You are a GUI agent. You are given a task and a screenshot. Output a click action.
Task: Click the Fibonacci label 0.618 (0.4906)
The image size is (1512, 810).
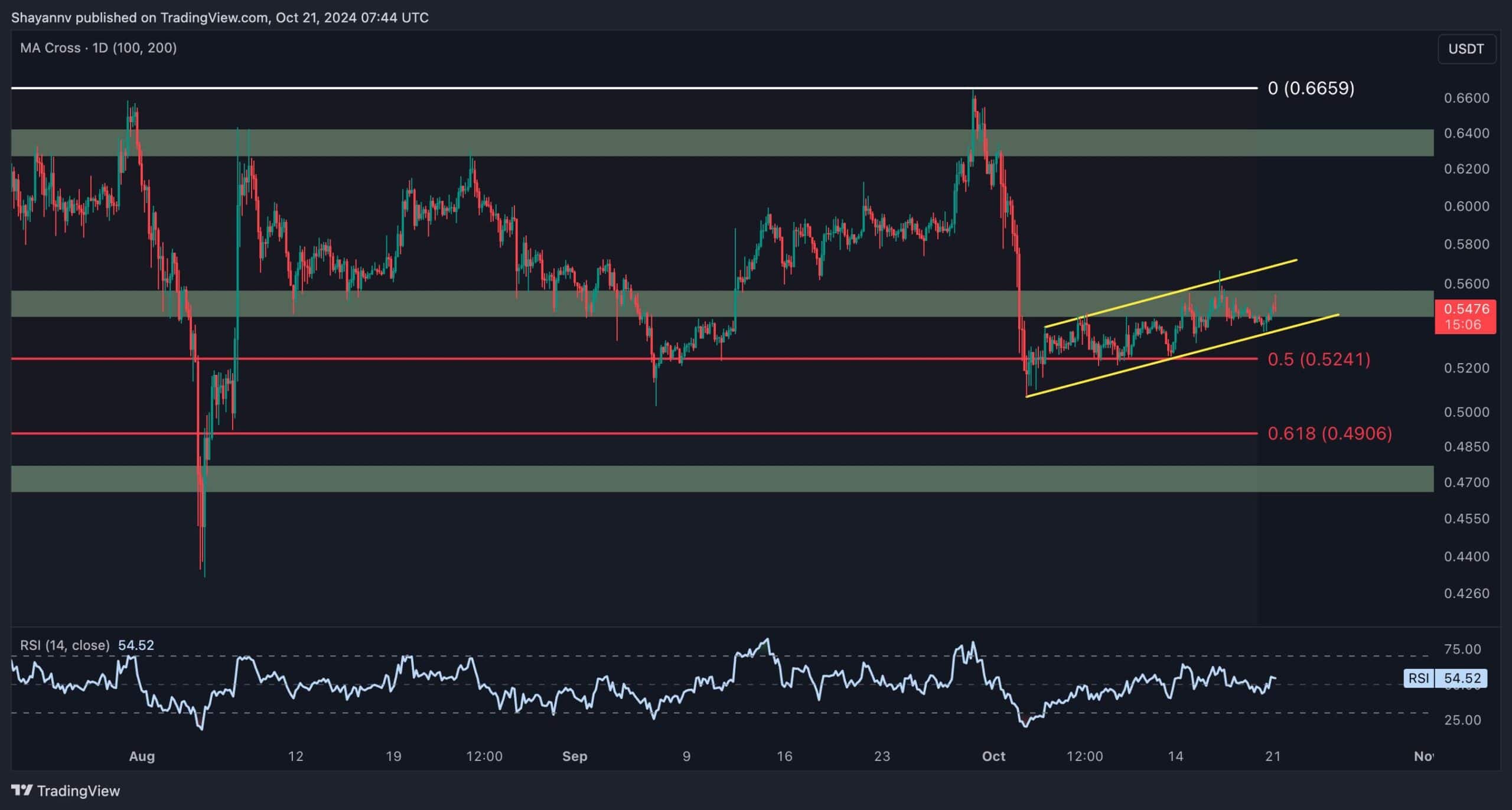click(1329, 433)
